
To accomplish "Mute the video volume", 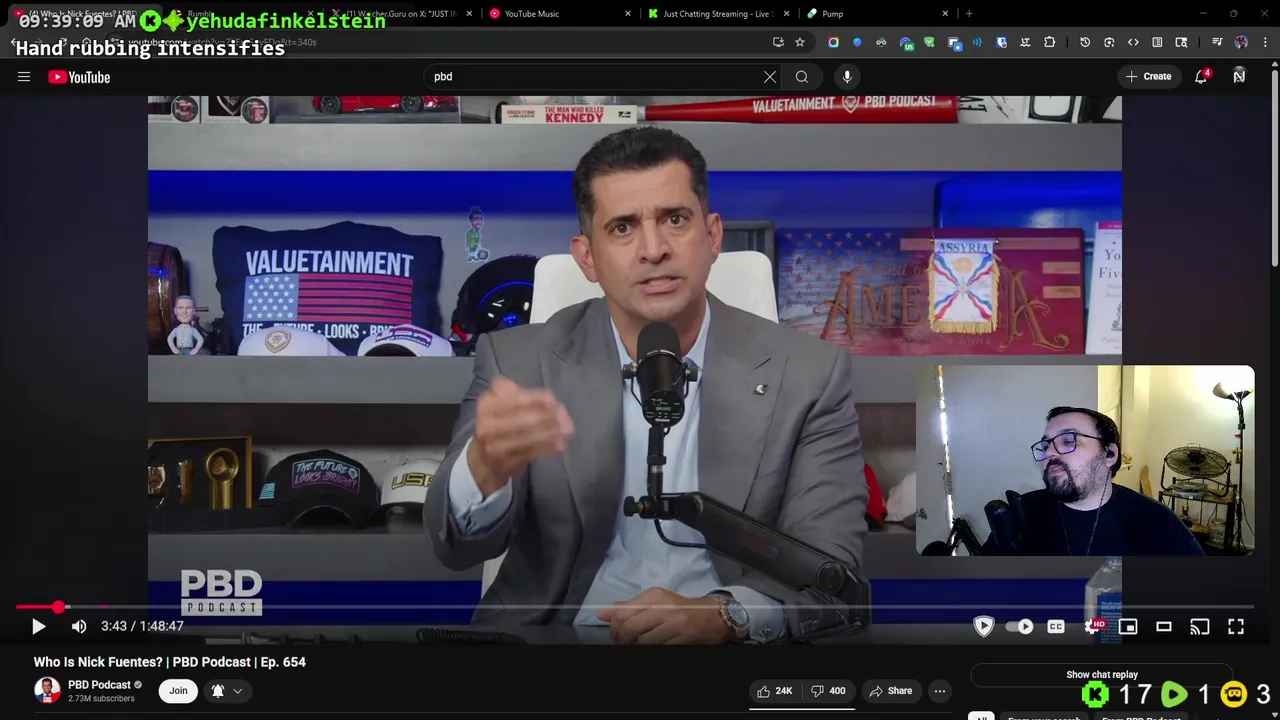I will point(79,626).
